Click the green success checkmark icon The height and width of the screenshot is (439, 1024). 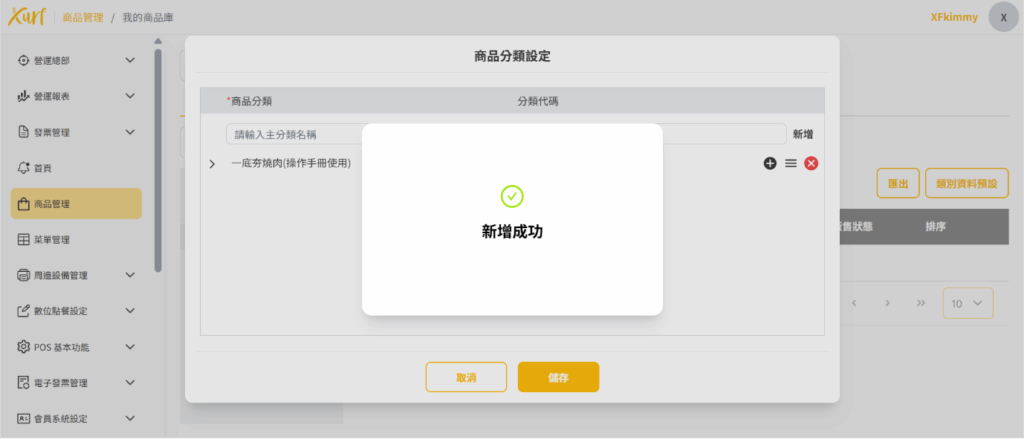coord(512,196)
